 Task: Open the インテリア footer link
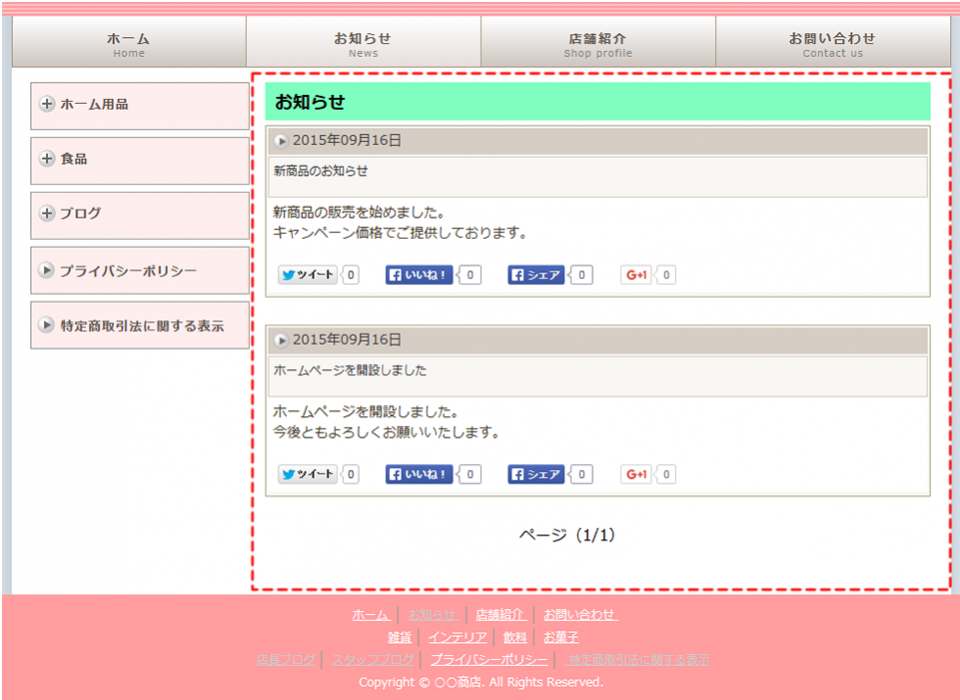(457, 637)
